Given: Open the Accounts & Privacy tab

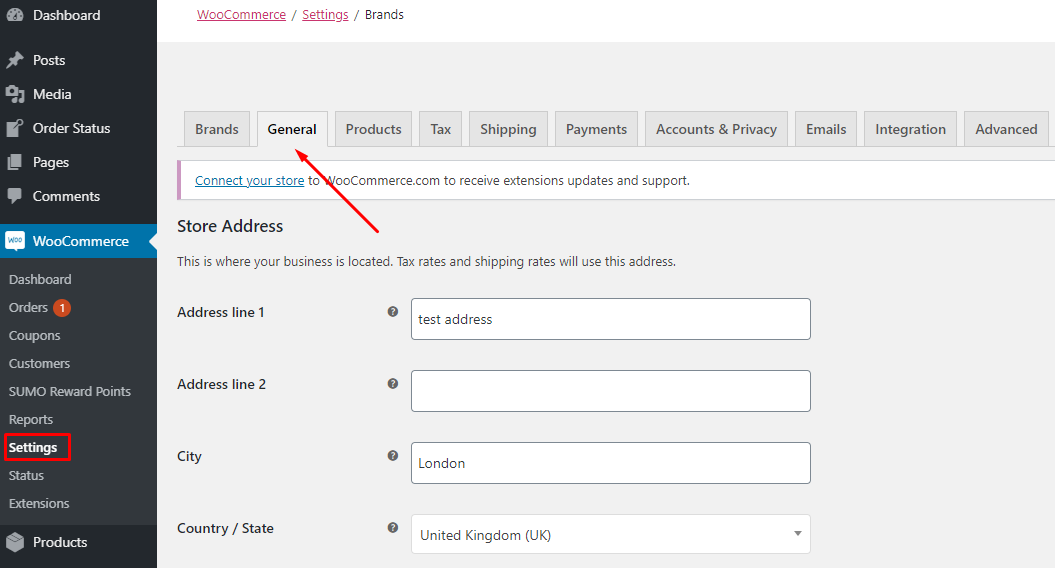Looking at the screenshot, I should [716, 129].
